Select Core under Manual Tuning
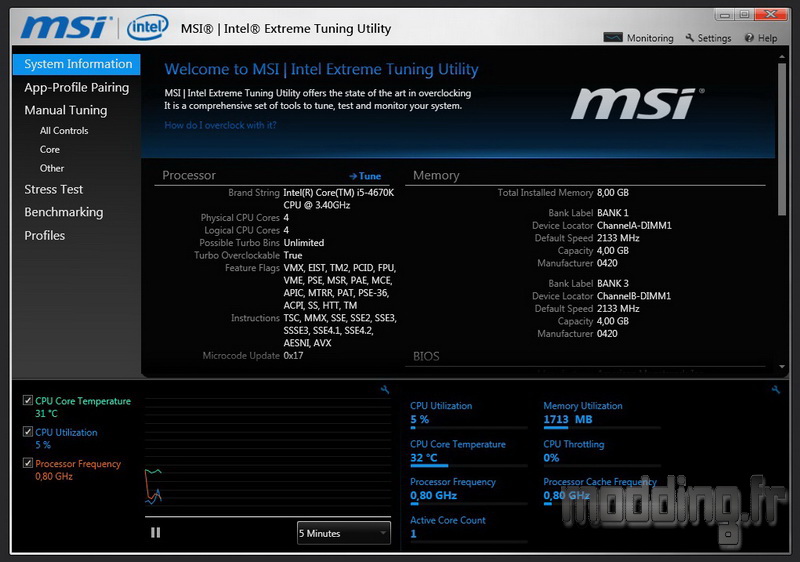Image resolution: width=800 pixels, height=562 pixels. tap(49, 149)
